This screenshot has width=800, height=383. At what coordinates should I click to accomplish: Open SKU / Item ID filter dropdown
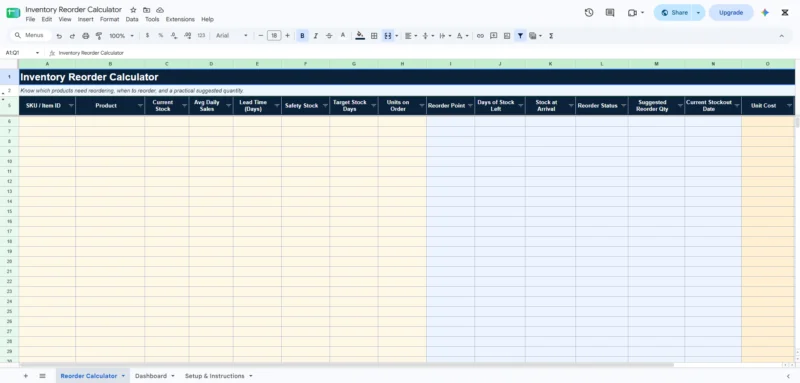[71, 106]
